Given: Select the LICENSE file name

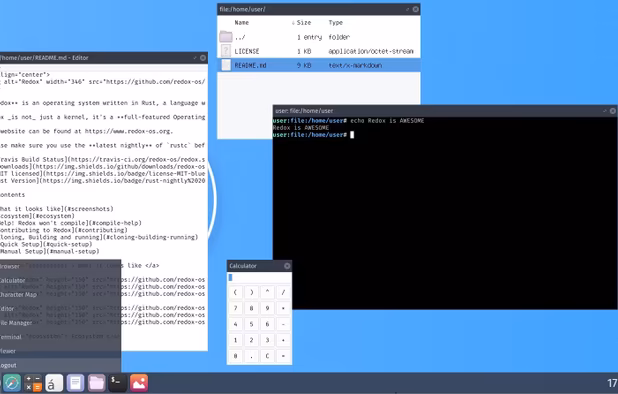Looking at the screenshot, I should (247, 51).
